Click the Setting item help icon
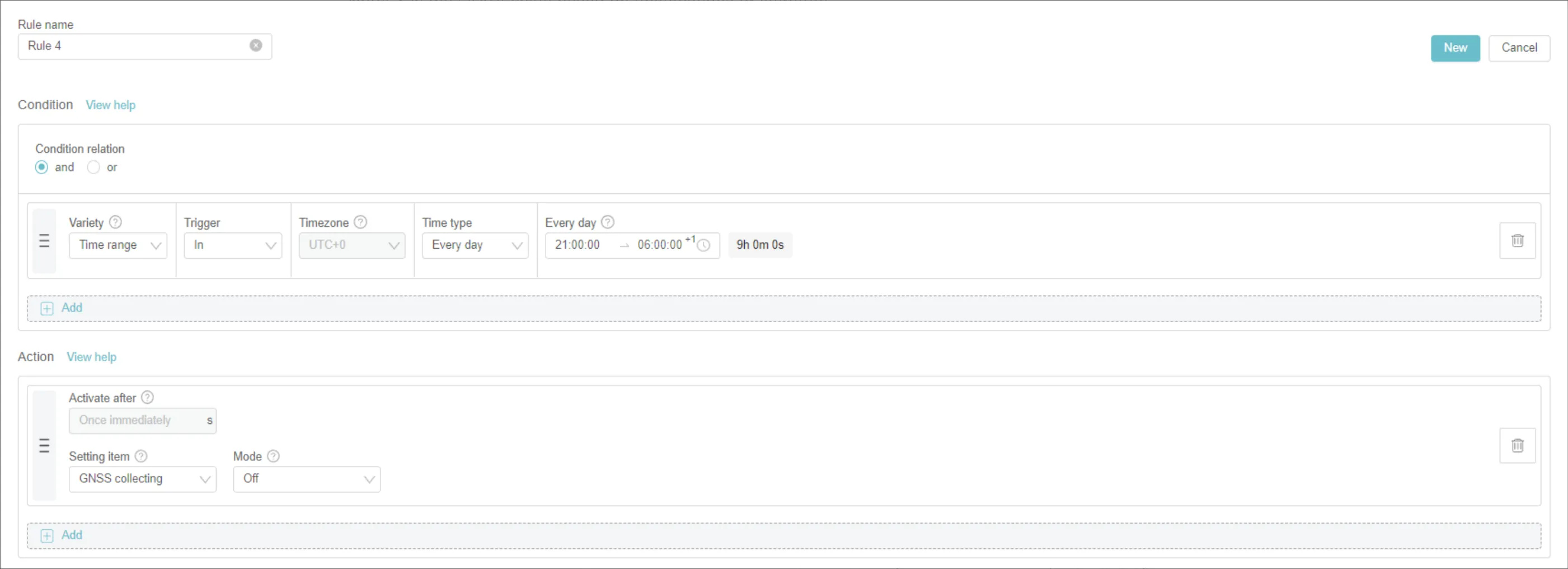The width and height of the screenshot is (1568, 569). [141, 456]
